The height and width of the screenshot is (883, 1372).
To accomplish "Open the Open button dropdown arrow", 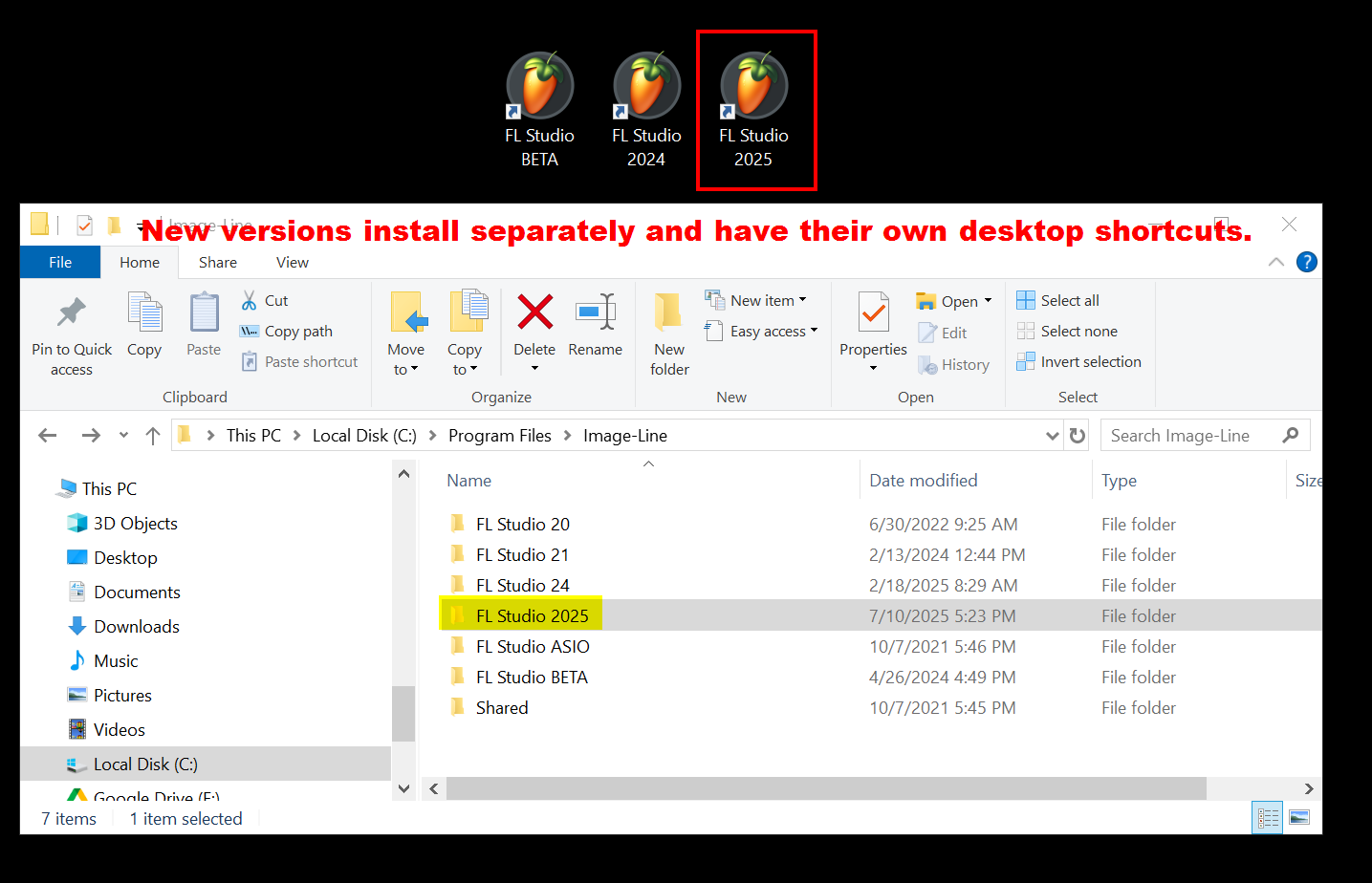I will pos(988,301).
